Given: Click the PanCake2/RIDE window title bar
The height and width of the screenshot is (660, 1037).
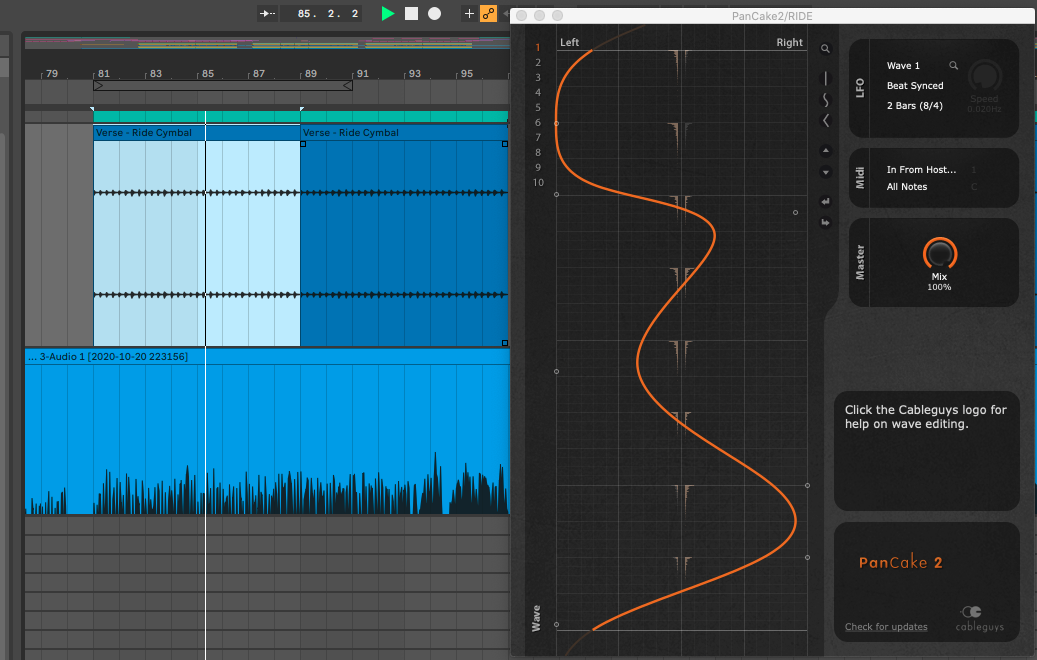Looking at the screenshot, I should [x=772, y=16].
